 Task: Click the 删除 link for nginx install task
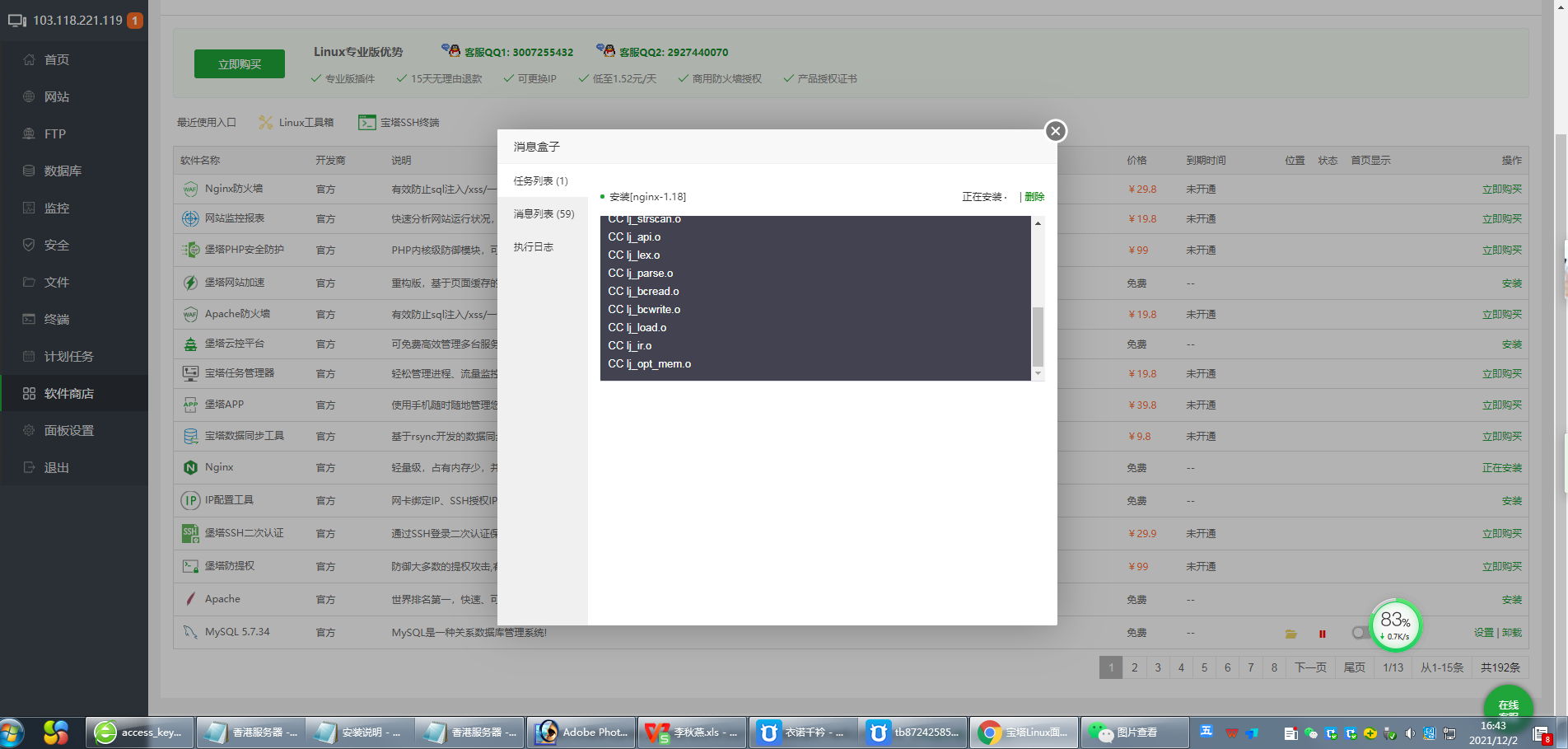[1034, 196]
